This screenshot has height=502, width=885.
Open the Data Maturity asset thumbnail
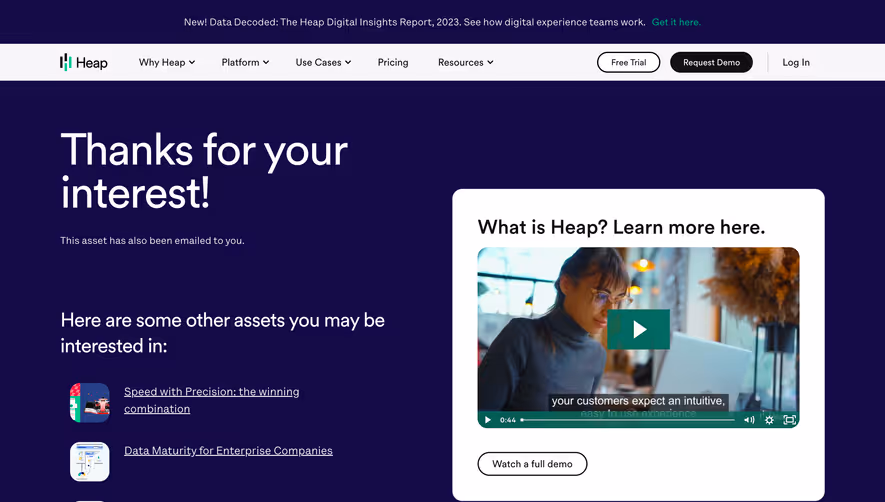click(x=90, y=461)
